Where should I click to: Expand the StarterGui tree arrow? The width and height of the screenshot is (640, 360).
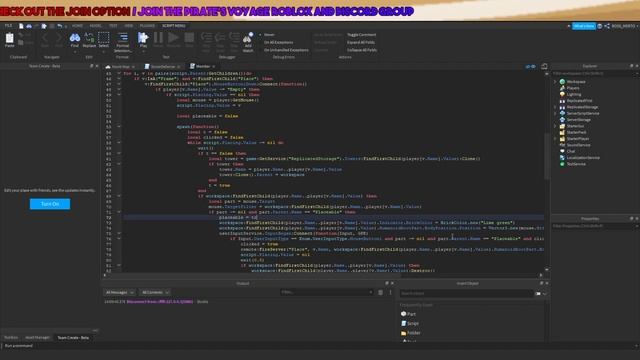(555, 126)
